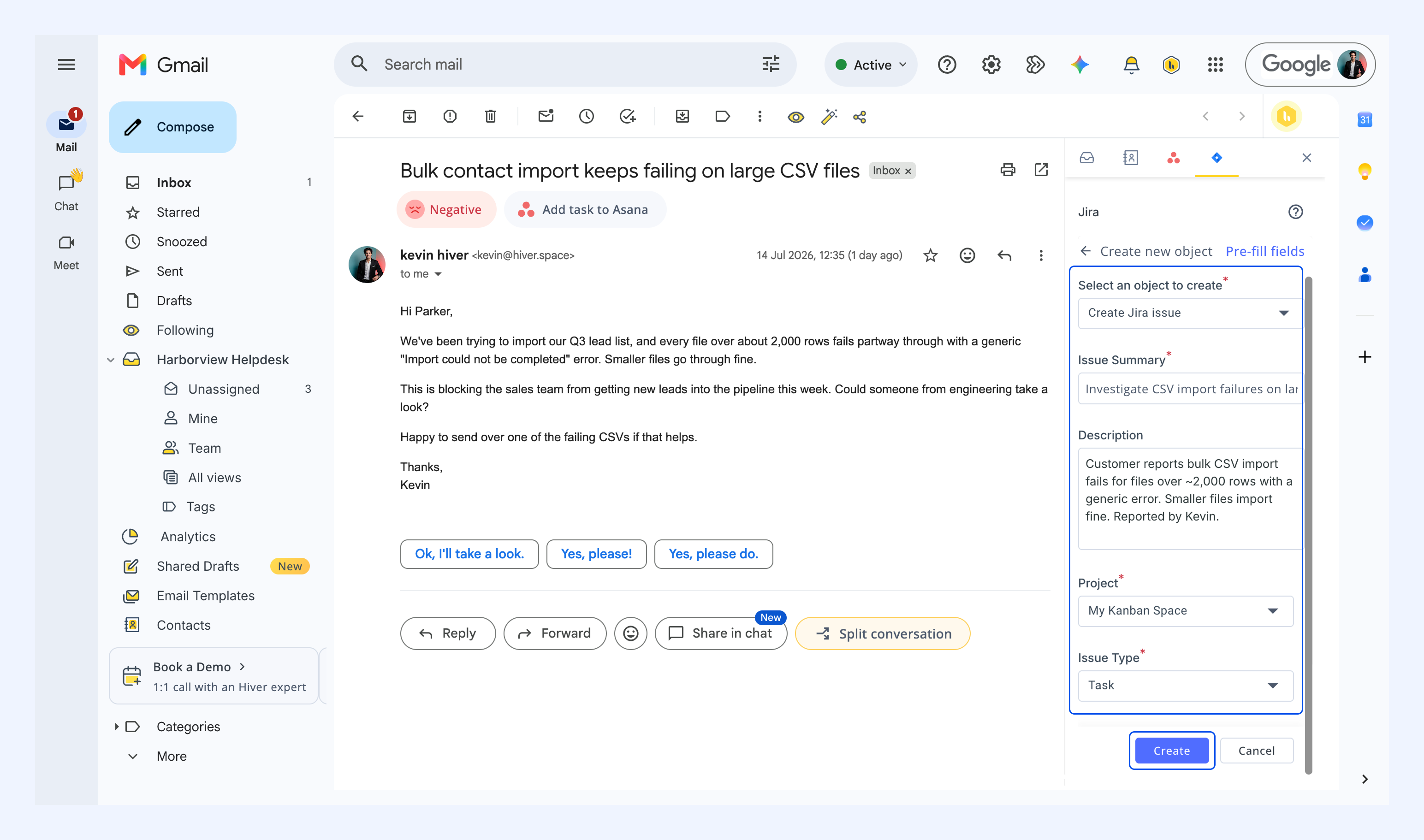
Task: Click the Pre-fill fields link
Action: (x=1265, y=251)
